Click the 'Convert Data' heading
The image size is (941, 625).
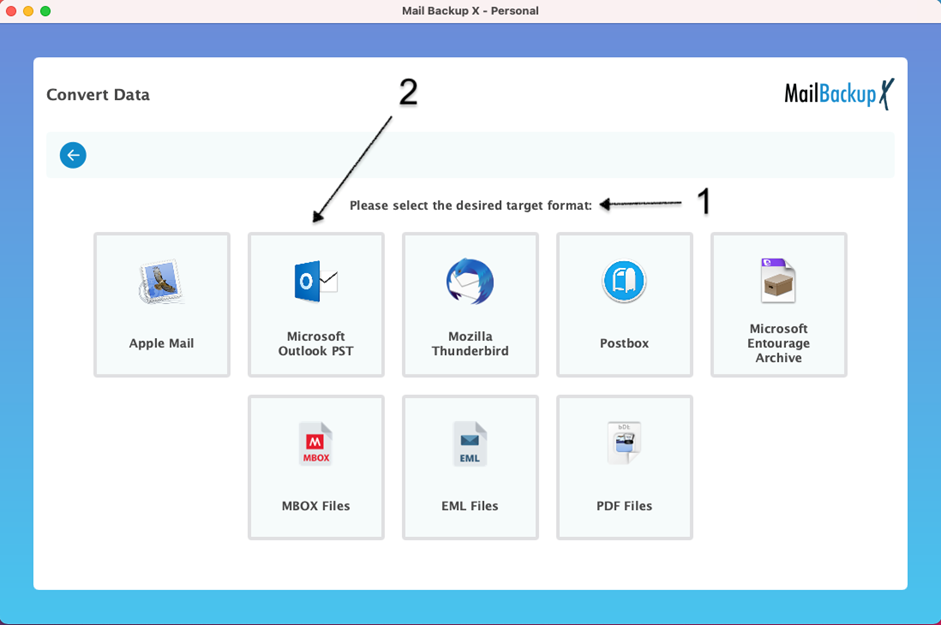(98, 95)
